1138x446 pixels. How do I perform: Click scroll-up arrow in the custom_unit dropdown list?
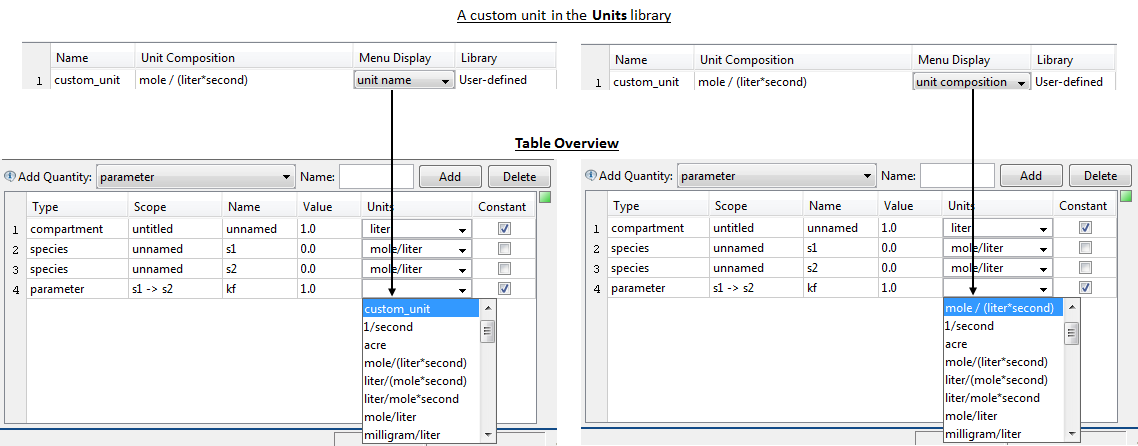[488, 309]
